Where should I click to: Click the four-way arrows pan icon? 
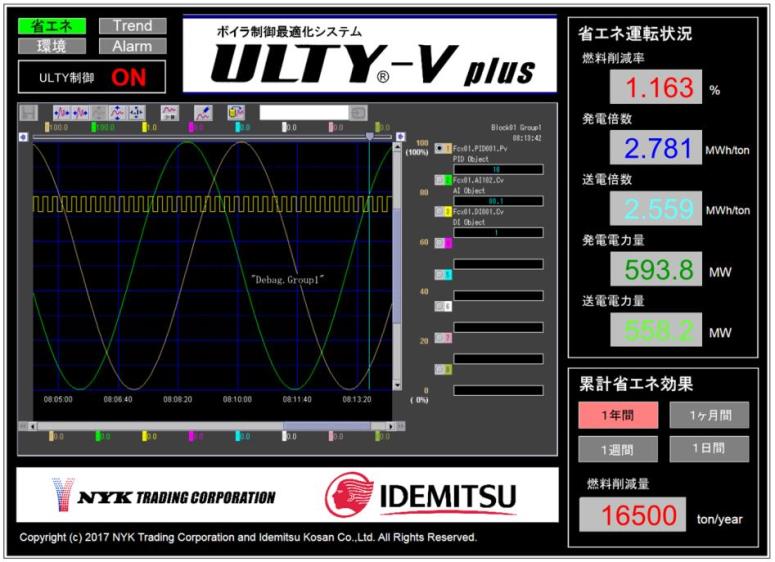tap(137, 113)
